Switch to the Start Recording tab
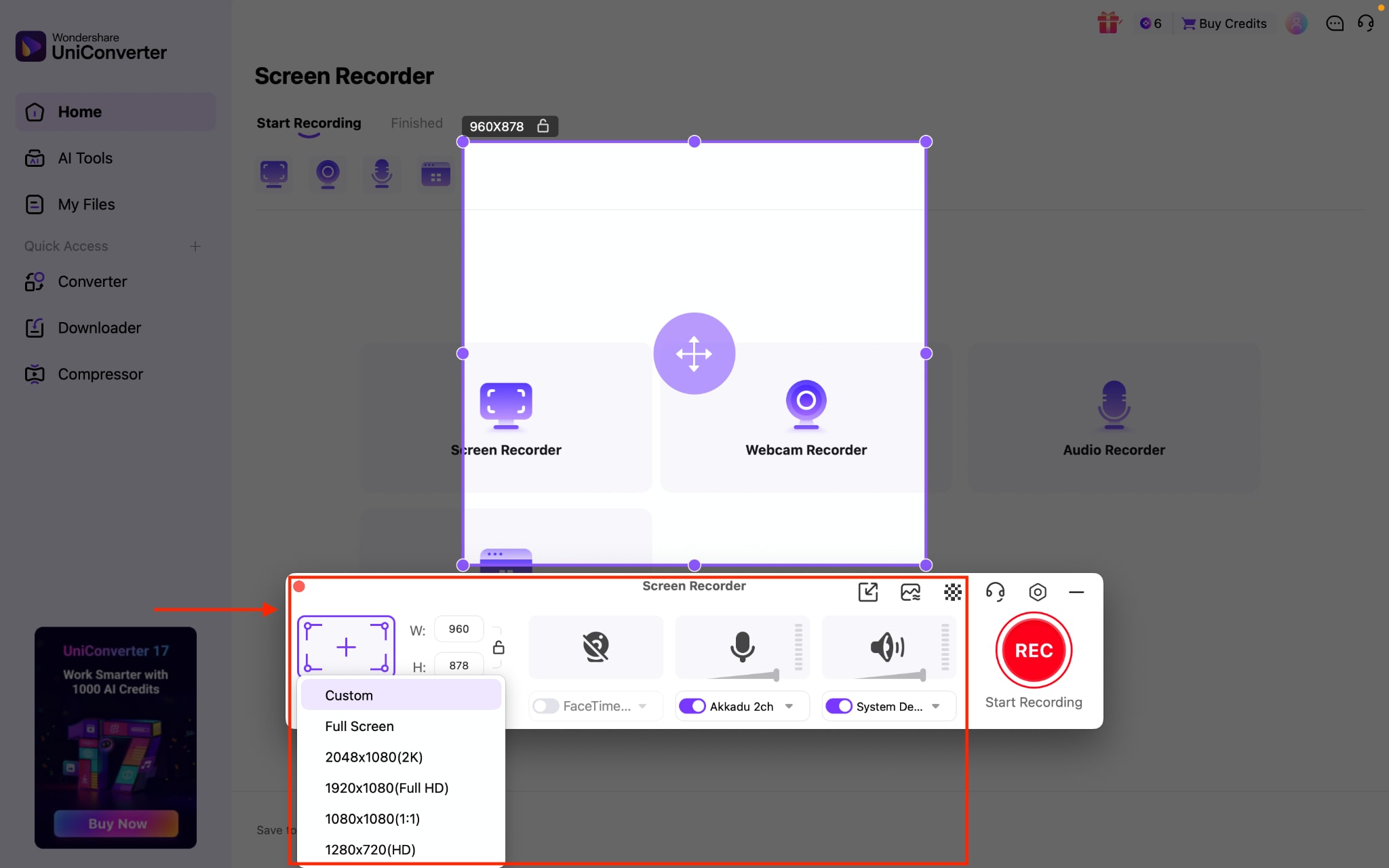Viewport: 1389px width, 868px height. pos(309,123)
